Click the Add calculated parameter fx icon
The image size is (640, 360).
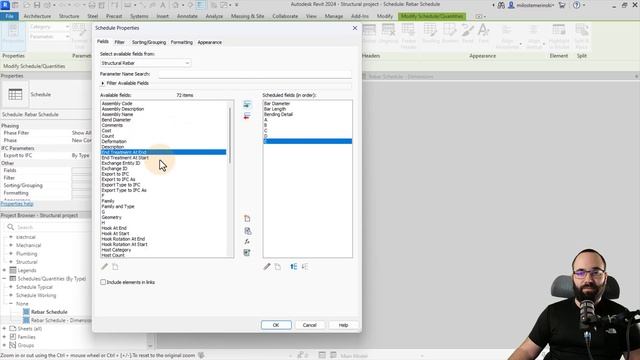click(247, 242)
